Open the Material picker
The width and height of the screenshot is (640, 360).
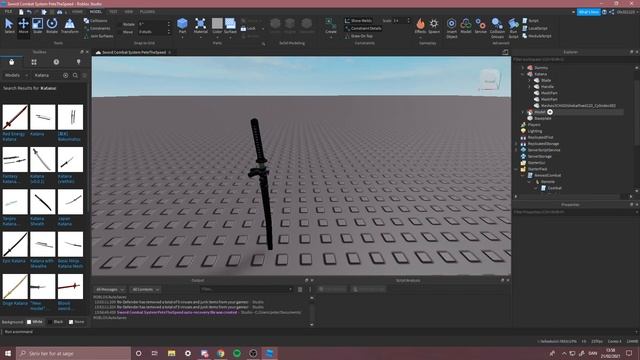(x=200, y=26)
